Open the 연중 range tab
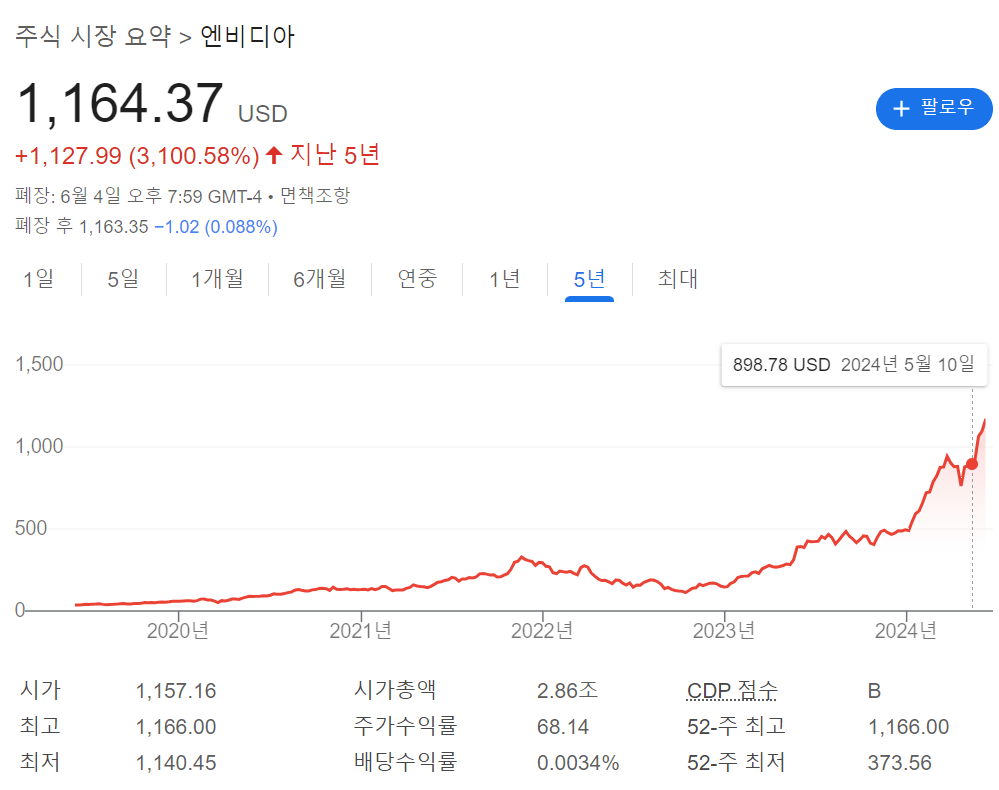Viewport: 999px width, 790px height. pos(417,279)
